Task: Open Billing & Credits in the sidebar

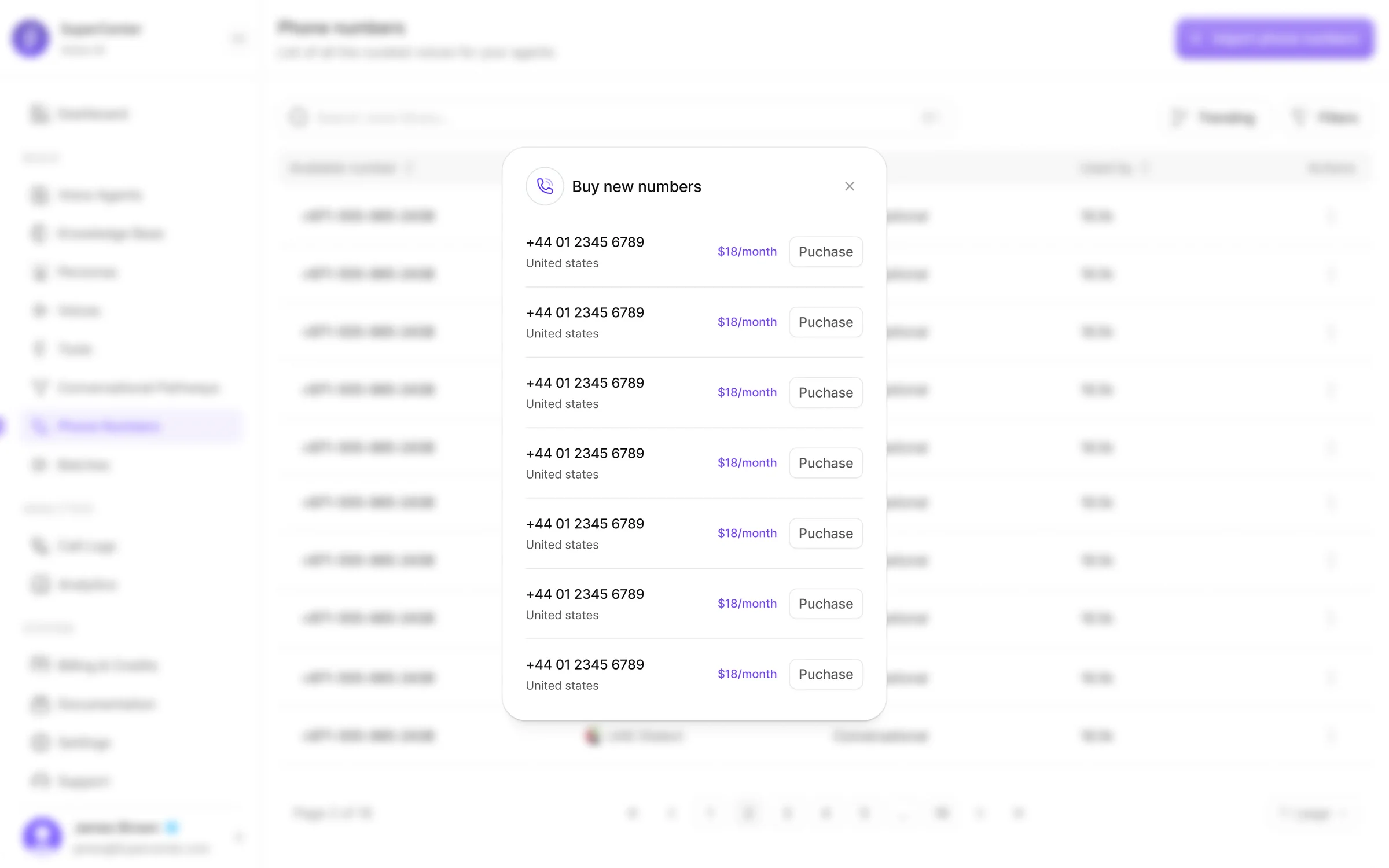Action: click(x=107, y=665)
